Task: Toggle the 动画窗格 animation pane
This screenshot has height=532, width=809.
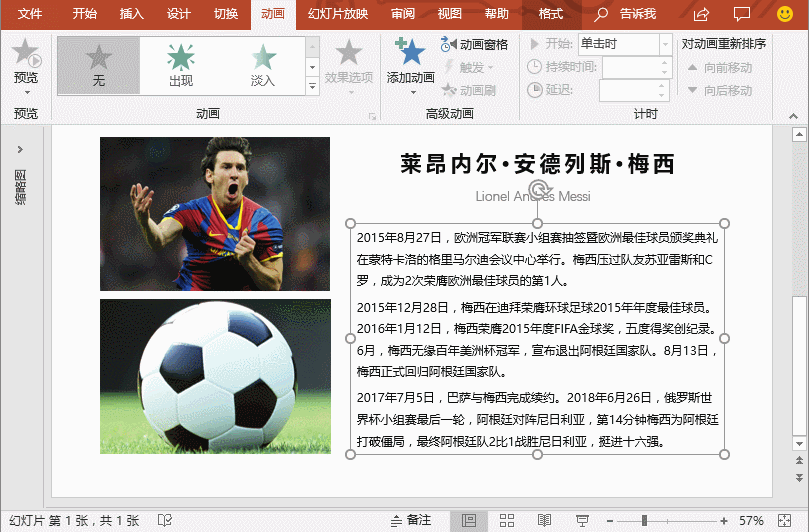Action: [475, 44]
